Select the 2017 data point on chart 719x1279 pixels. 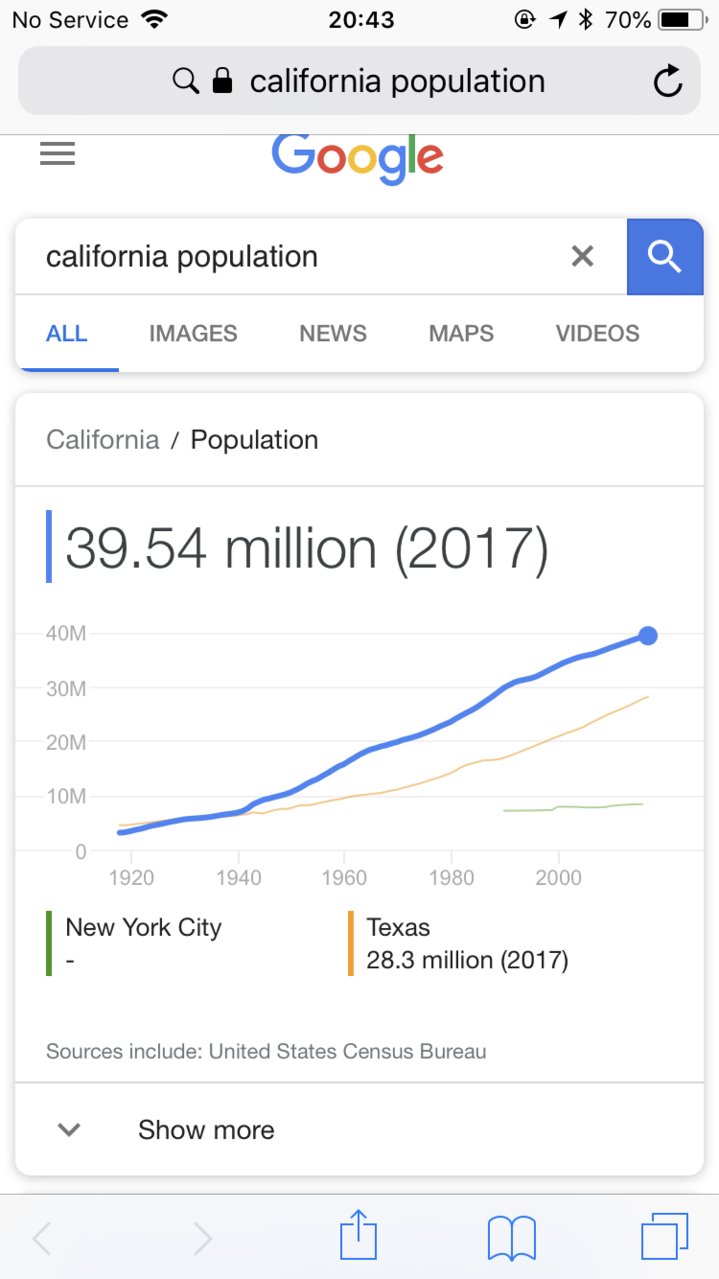pyautogui.click(x=648, y=635)
